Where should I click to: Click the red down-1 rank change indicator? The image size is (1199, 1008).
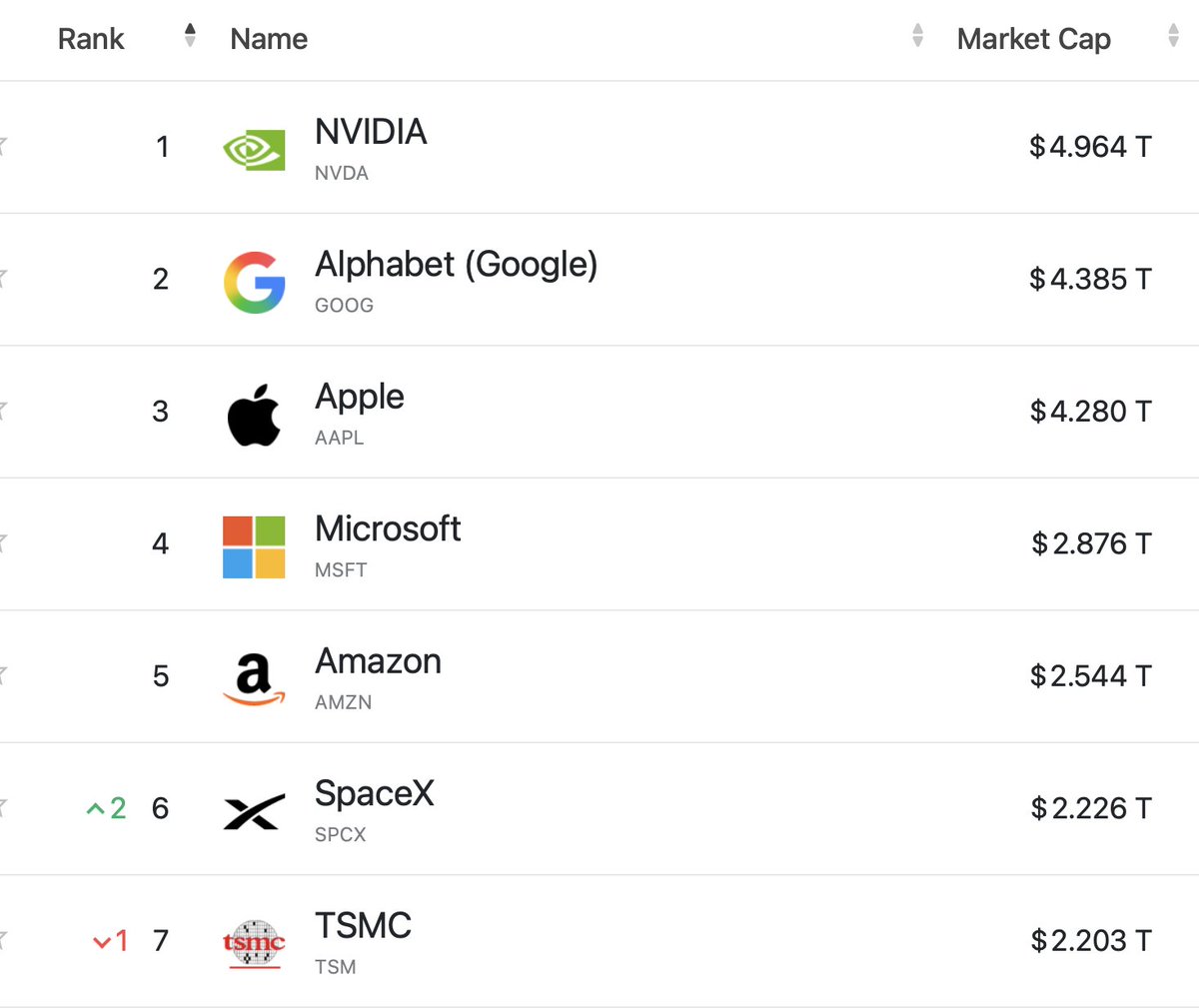point(110,941)
